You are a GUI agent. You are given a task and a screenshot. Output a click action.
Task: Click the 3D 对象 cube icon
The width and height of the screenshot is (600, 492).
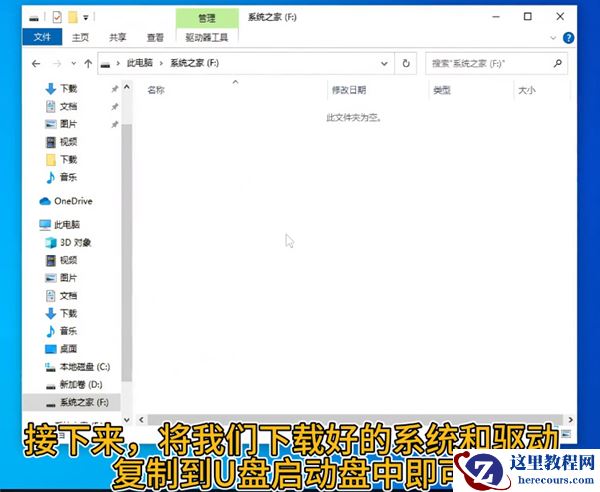coord(51,243)
